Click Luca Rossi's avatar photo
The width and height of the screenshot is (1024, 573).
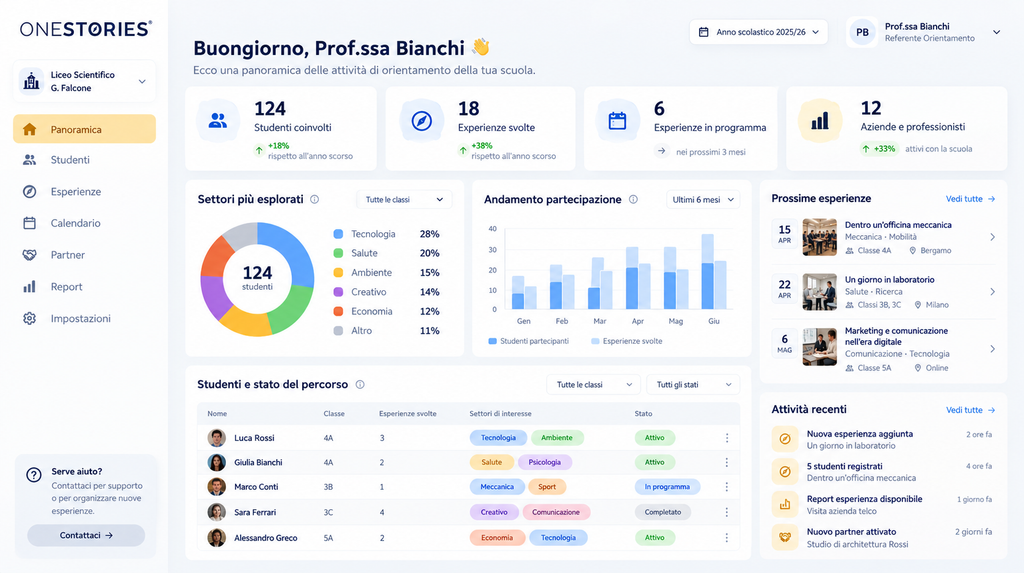pos(217,438)
